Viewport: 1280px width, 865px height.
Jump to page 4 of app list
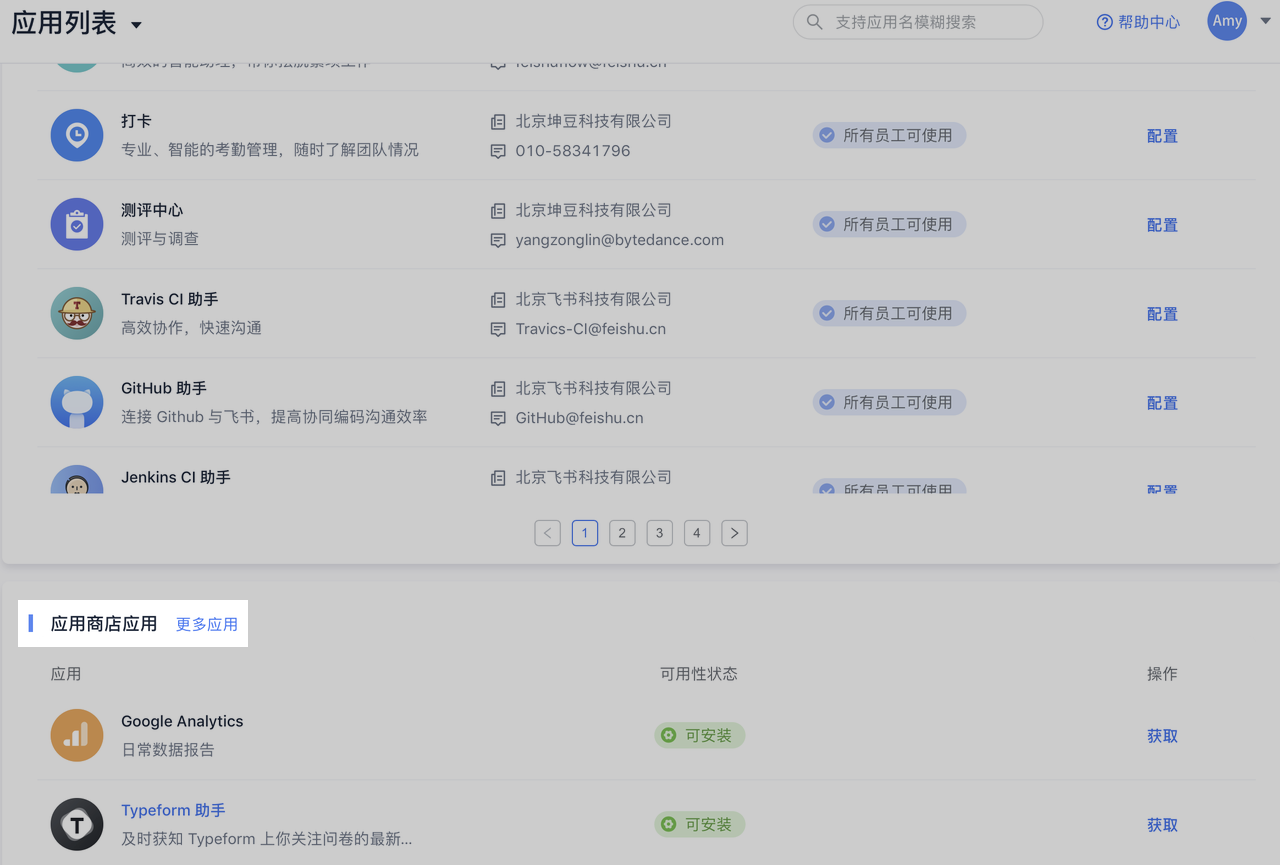coord(697,533)
